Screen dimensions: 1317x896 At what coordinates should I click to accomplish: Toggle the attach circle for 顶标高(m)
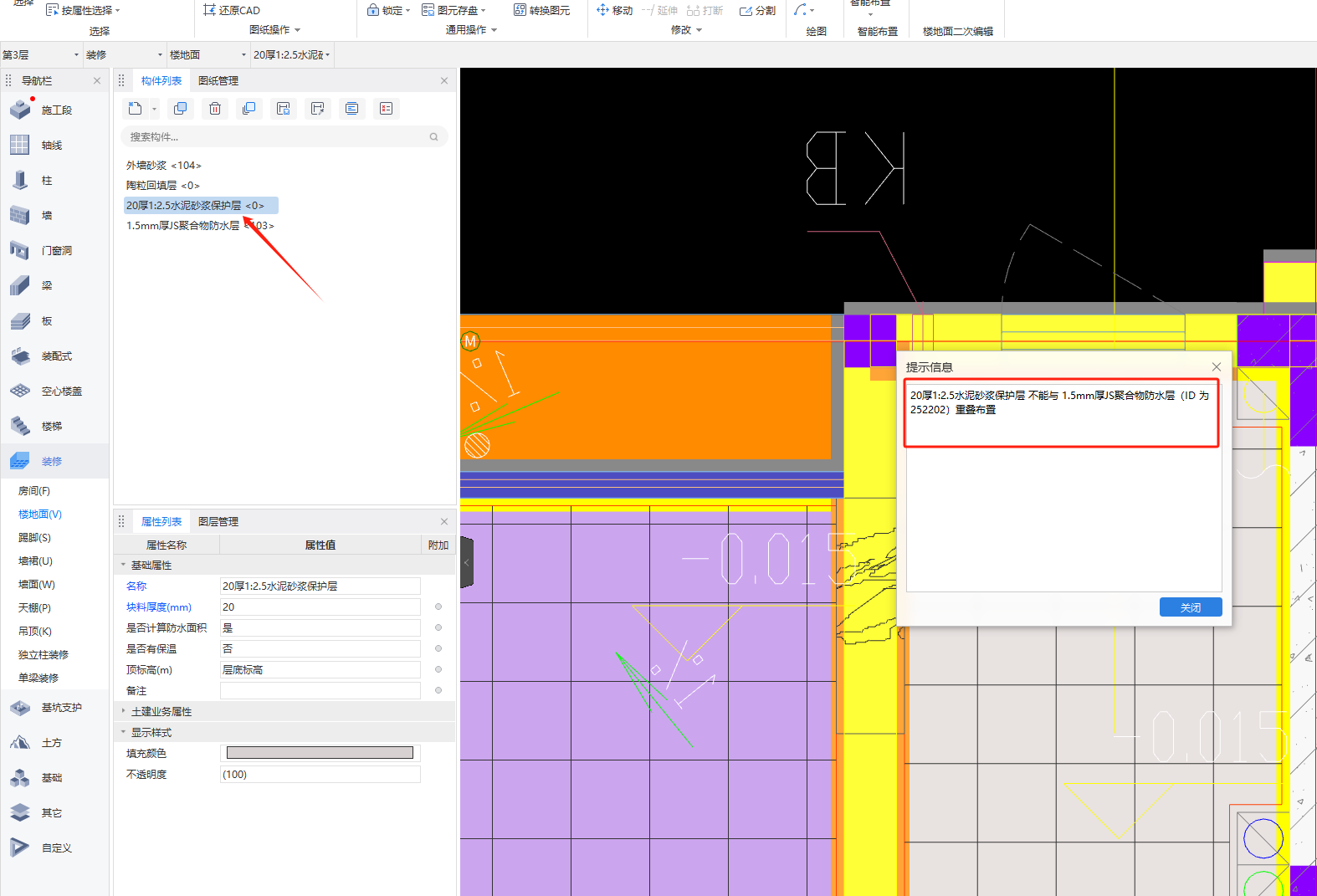coord(438,669)
